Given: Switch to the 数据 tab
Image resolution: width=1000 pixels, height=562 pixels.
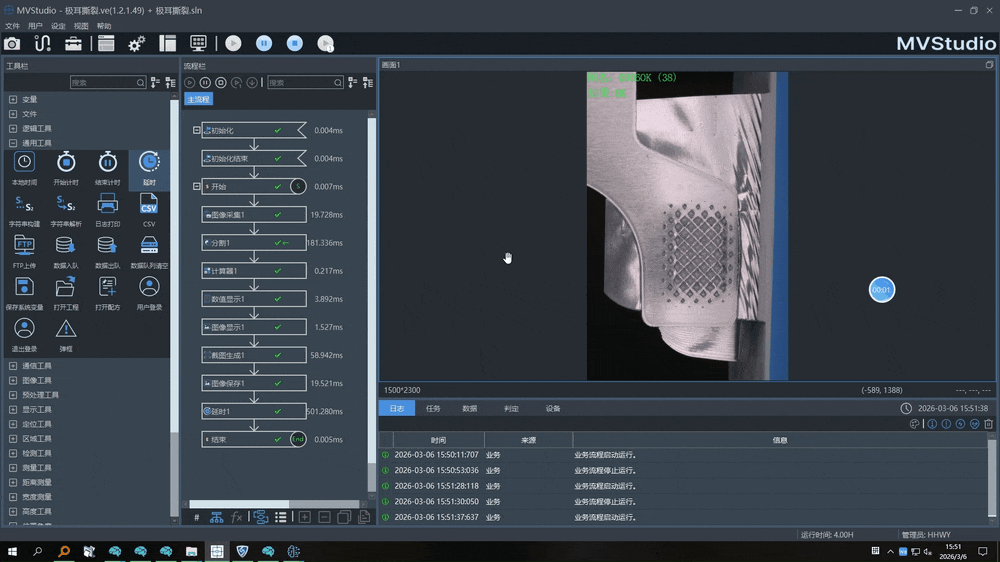Looking at the screenshot, I should pos(469,408).
